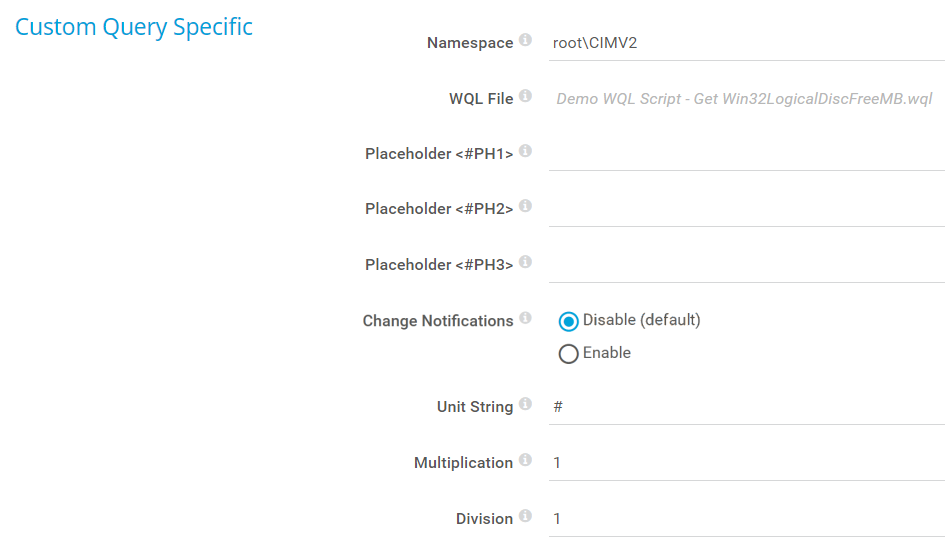The width and height of the screenshot is (945, 548).
Task: Click the Namespace field containing root\CIMV2
Action: pos(745,43)
